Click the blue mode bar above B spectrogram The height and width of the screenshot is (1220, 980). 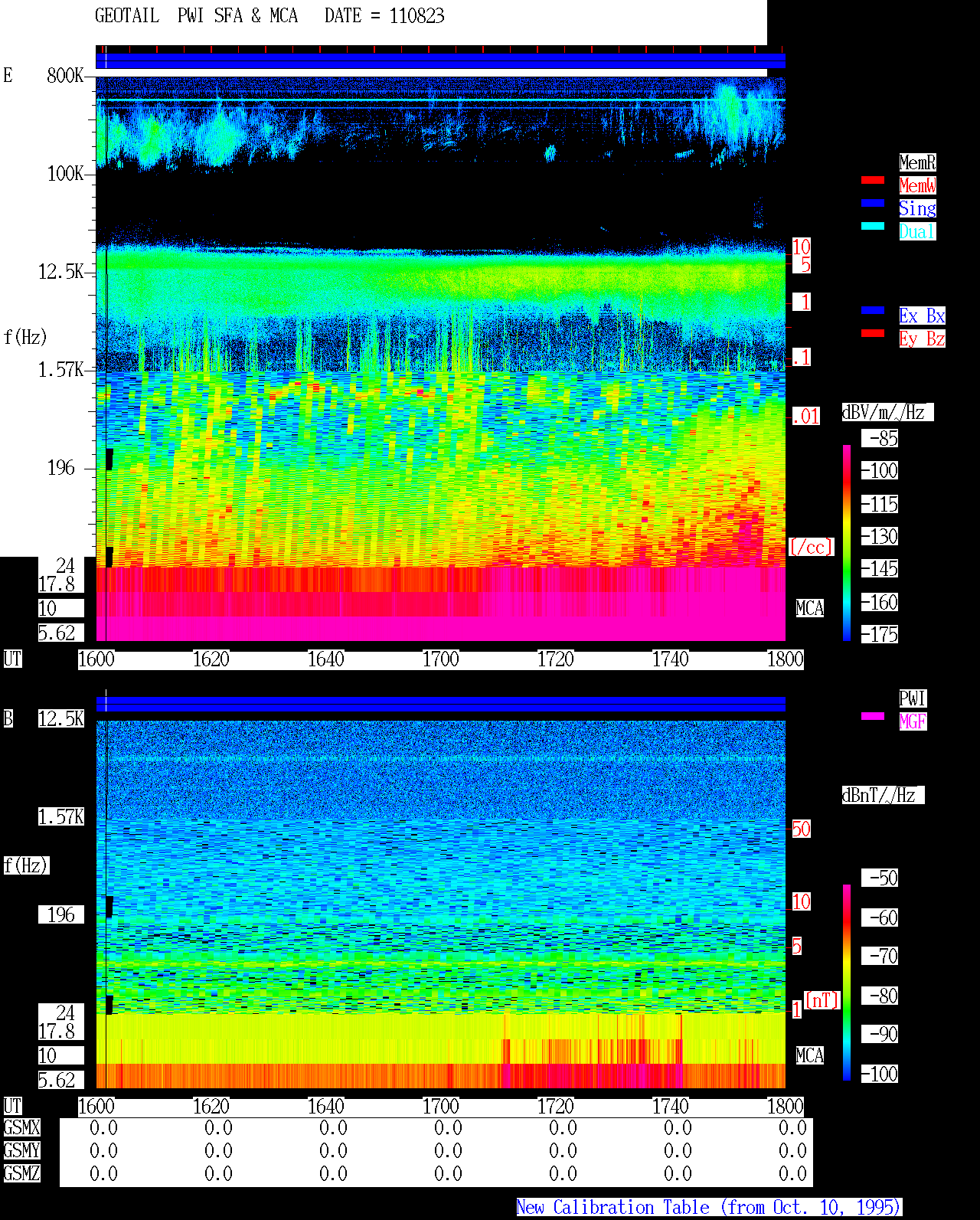pos(440,704)
